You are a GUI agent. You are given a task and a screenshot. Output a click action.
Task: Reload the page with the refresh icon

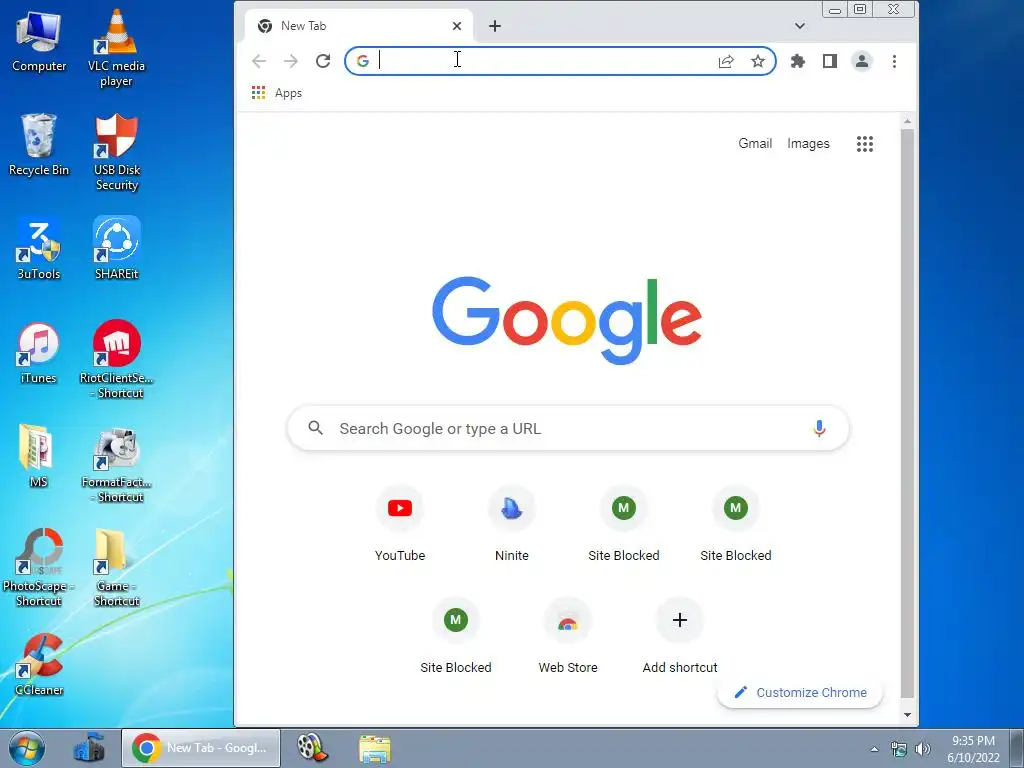pos(323,61)
